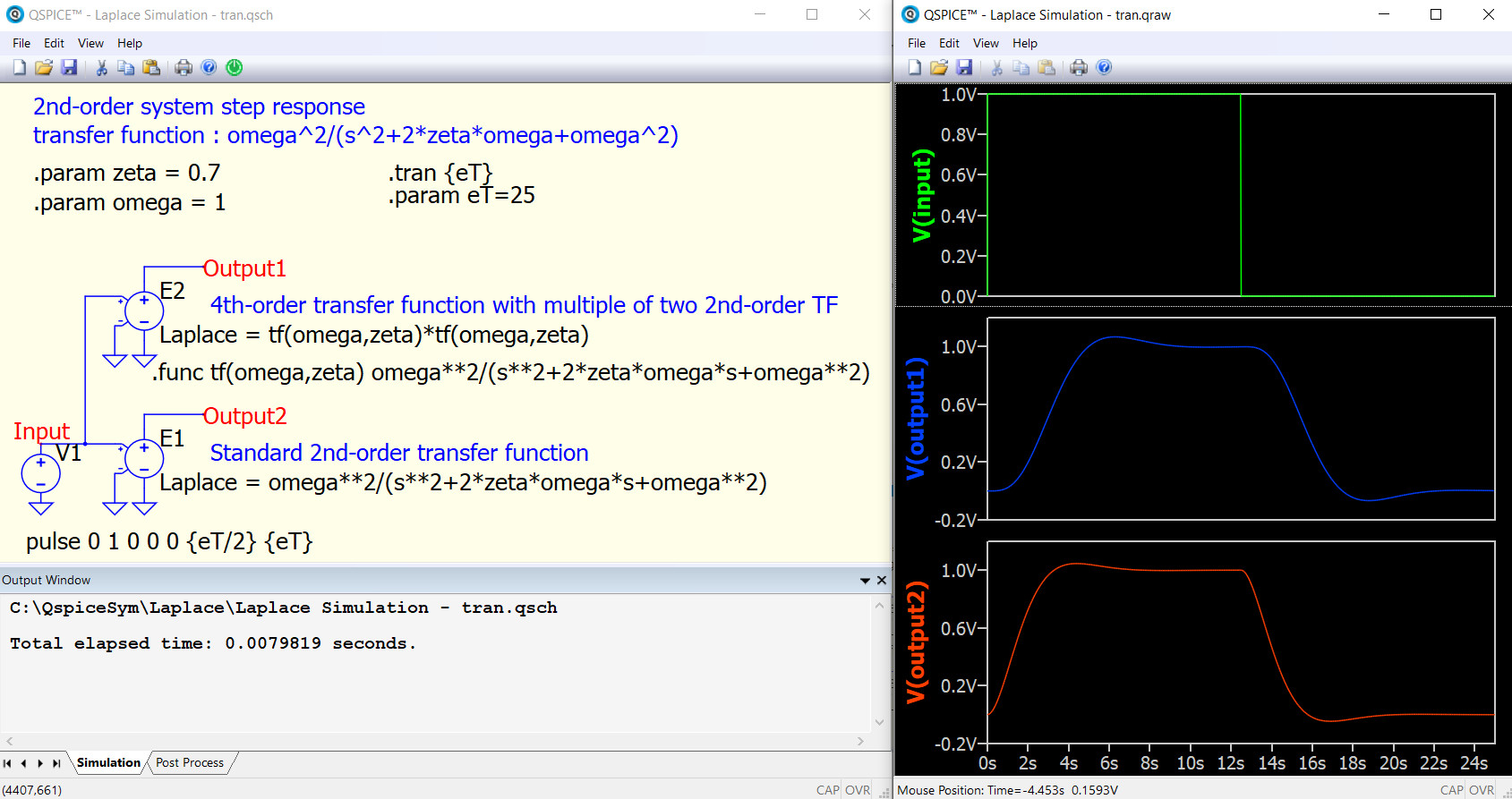This screenshot has height=799, width=1512.
Task: Jump to last output tab arrow
Action: pos(56,763)
